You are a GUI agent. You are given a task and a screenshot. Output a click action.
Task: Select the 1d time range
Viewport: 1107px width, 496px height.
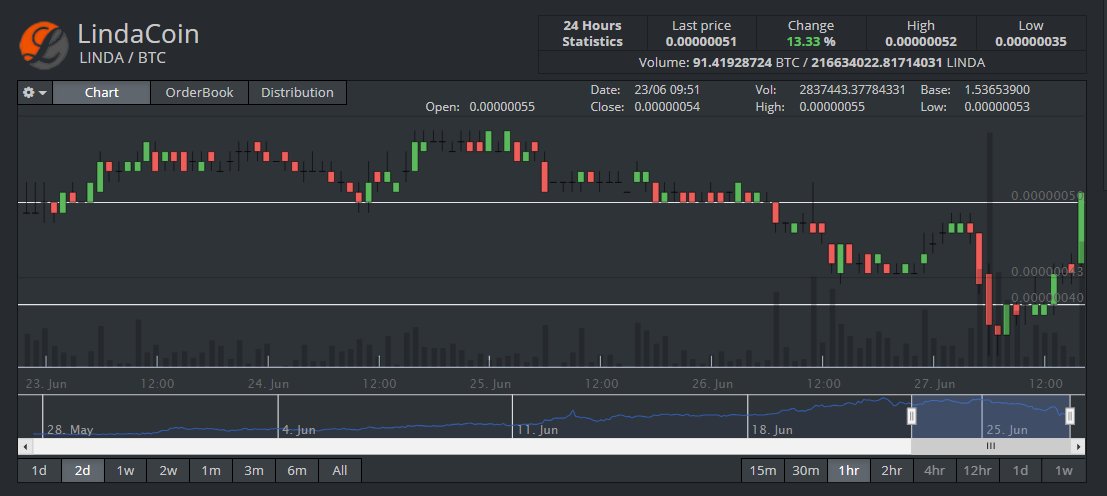pos(40,471)
